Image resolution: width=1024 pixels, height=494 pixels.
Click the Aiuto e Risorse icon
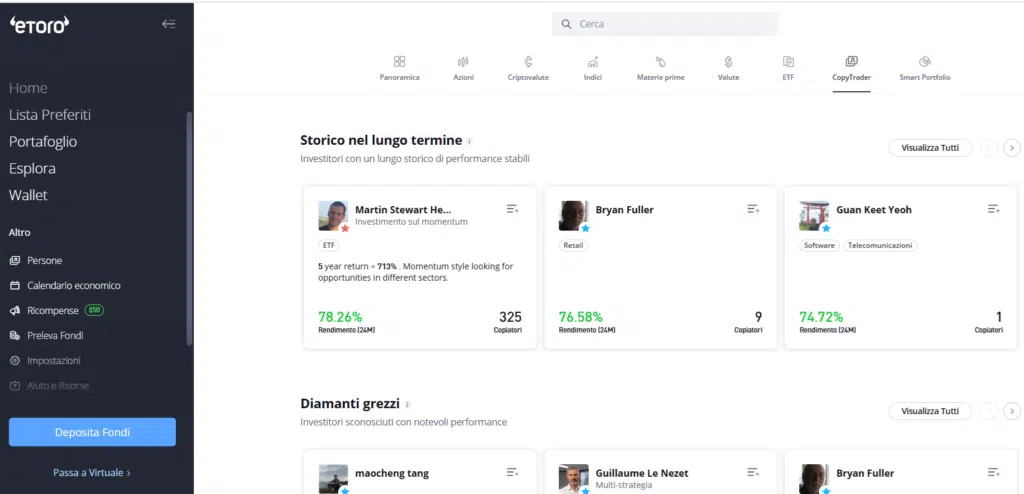14,386
